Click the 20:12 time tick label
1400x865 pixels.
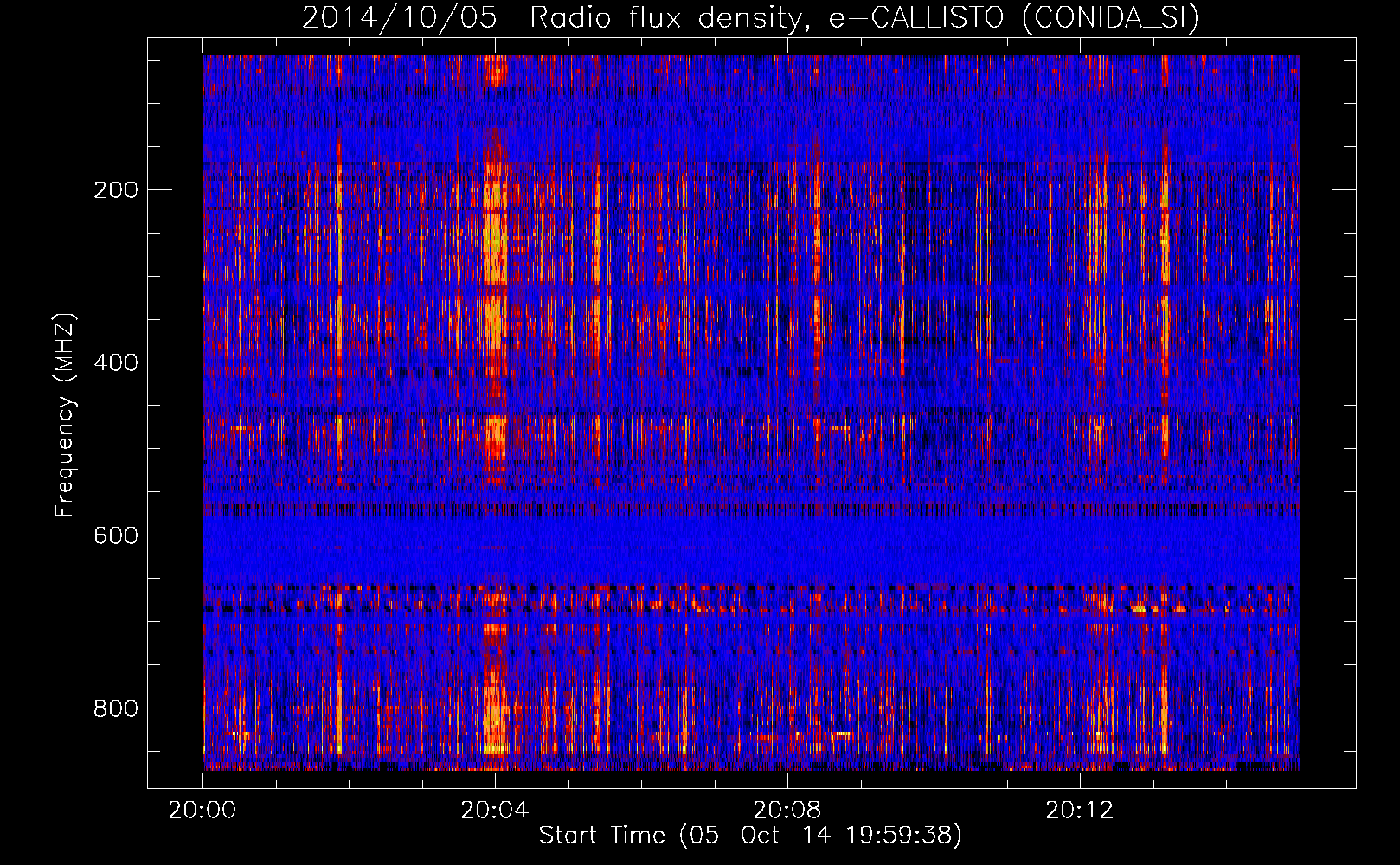(x=1079, y=811)
